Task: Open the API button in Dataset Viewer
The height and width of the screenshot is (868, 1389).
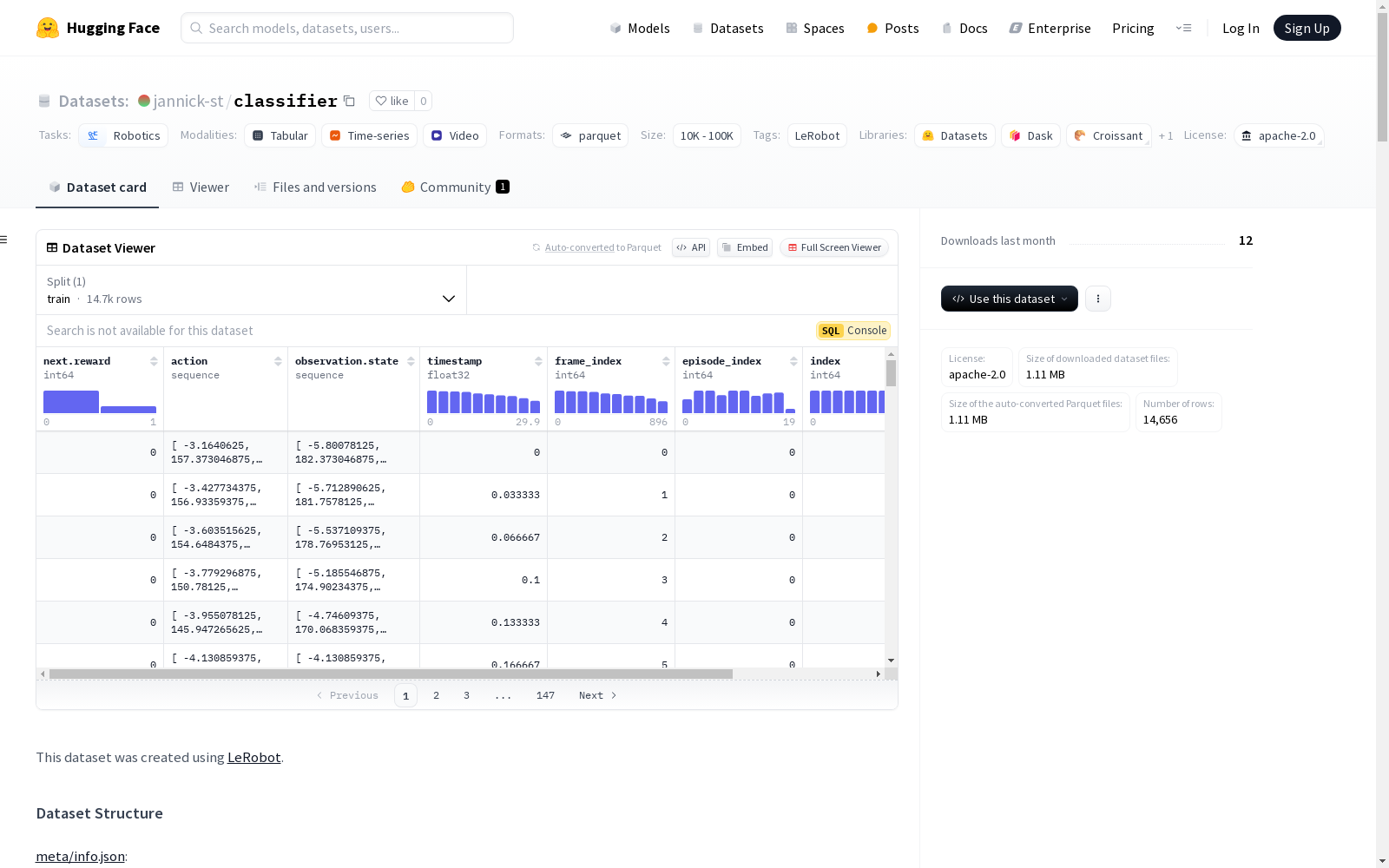Action: (691, 247)
